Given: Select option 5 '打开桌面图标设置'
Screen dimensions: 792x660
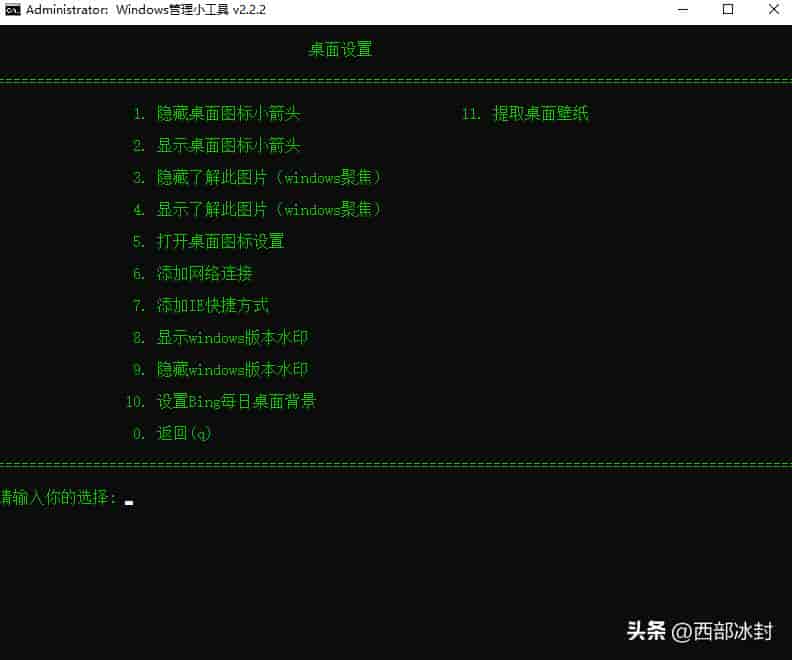Looking at the screenshot, I should pos(208,241).
